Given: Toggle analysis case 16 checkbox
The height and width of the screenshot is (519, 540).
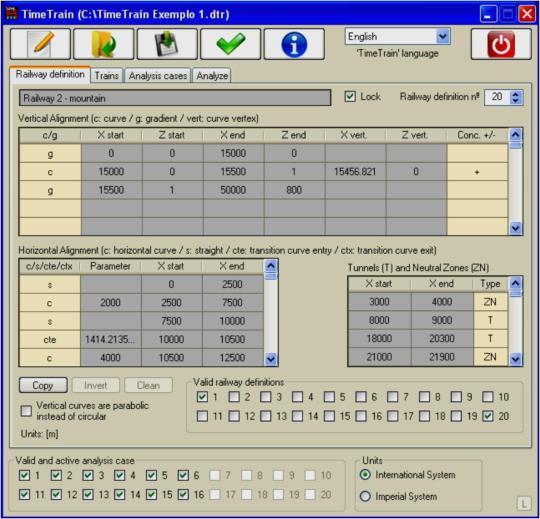Looking at the screenshot, I should pyautogui.click(x=183, y=495).
